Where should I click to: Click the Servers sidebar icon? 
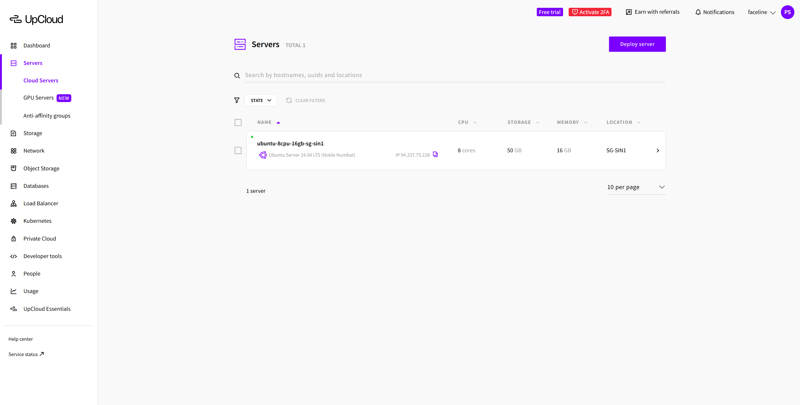(x=14, y=63)
